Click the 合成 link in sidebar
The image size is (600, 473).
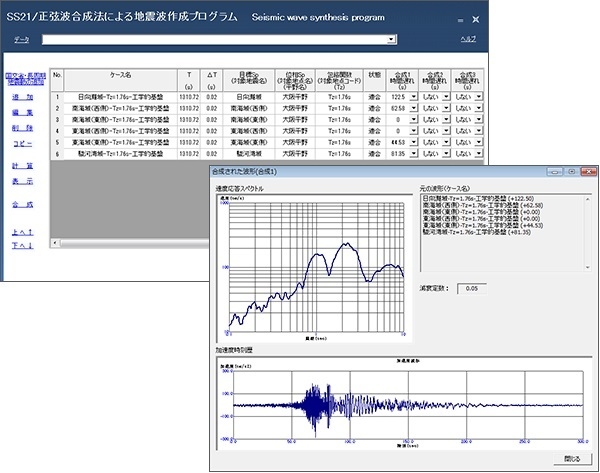(22, 204)
